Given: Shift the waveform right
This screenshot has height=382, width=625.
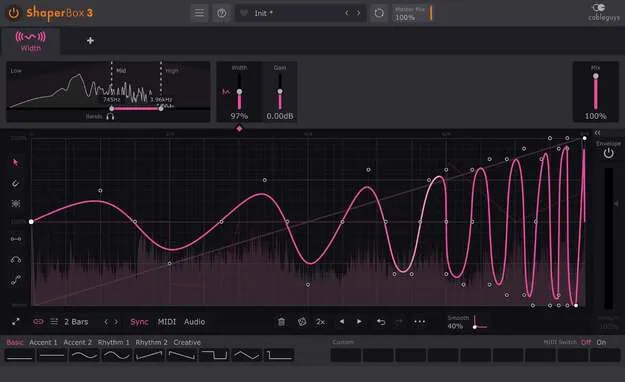Looking at the screenshot, I should pos(359,321).
